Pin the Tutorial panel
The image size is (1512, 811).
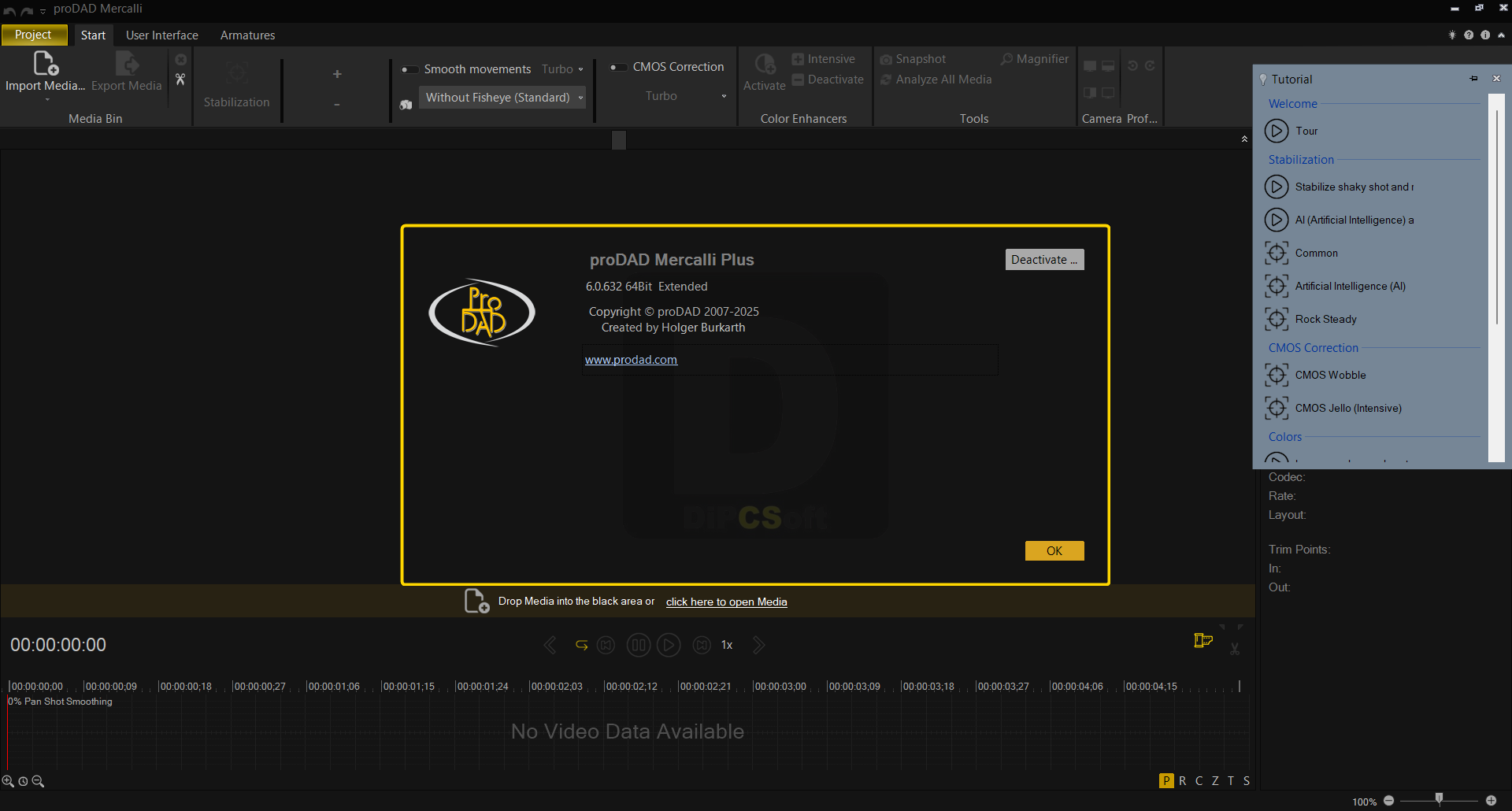point(1473,79)
